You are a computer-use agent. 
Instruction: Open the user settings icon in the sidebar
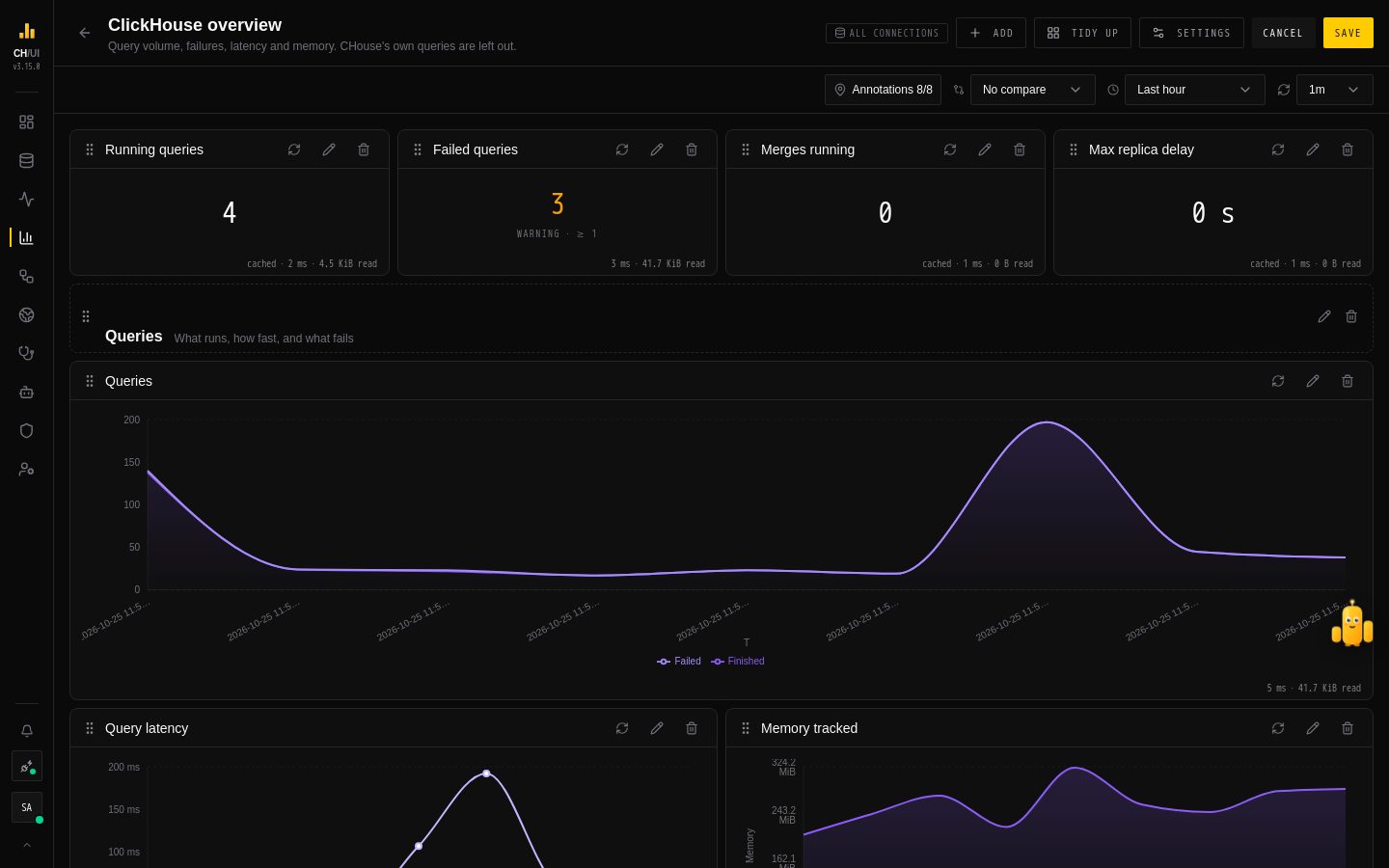tap(26, 470)
